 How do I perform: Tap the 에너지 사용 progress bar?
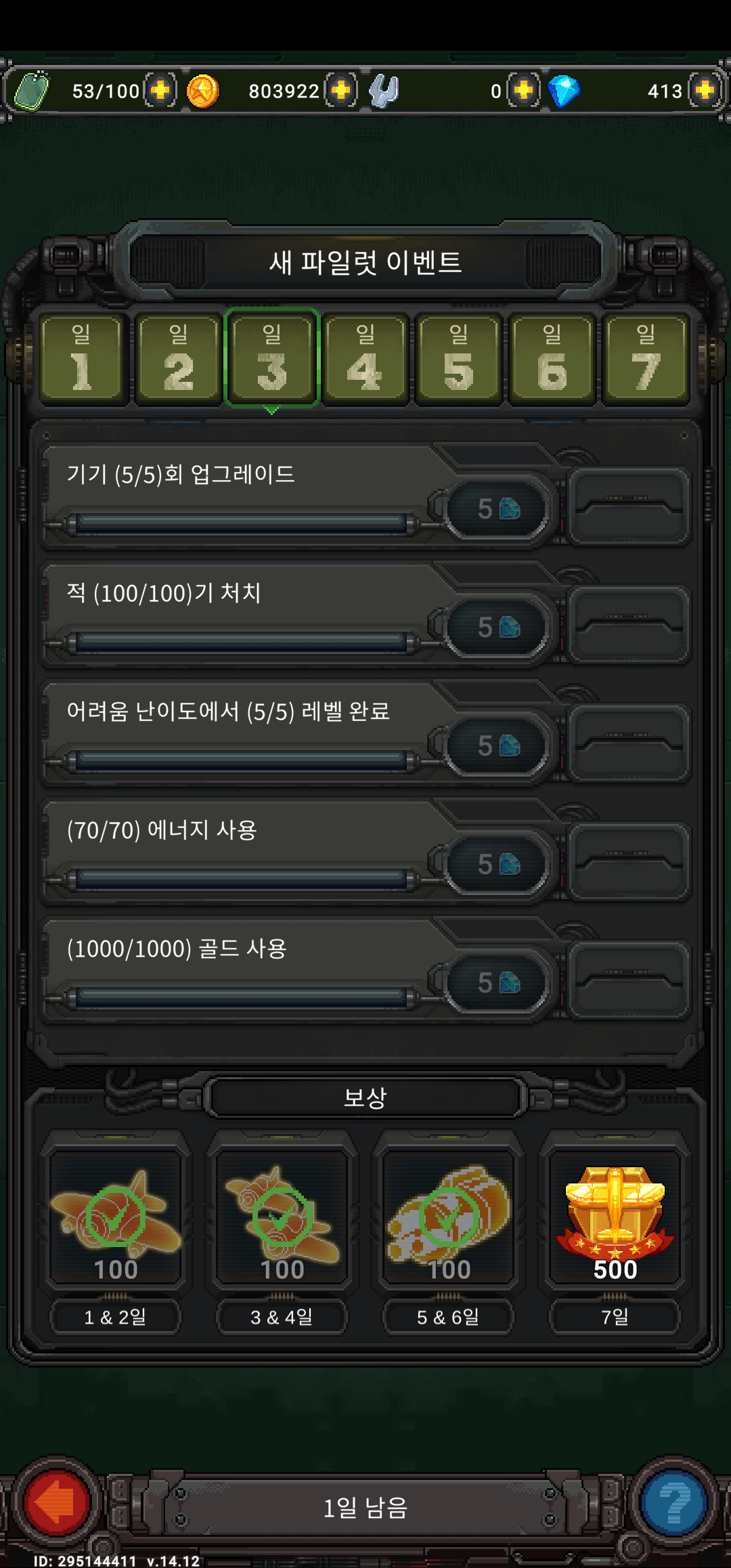[242, 879]
